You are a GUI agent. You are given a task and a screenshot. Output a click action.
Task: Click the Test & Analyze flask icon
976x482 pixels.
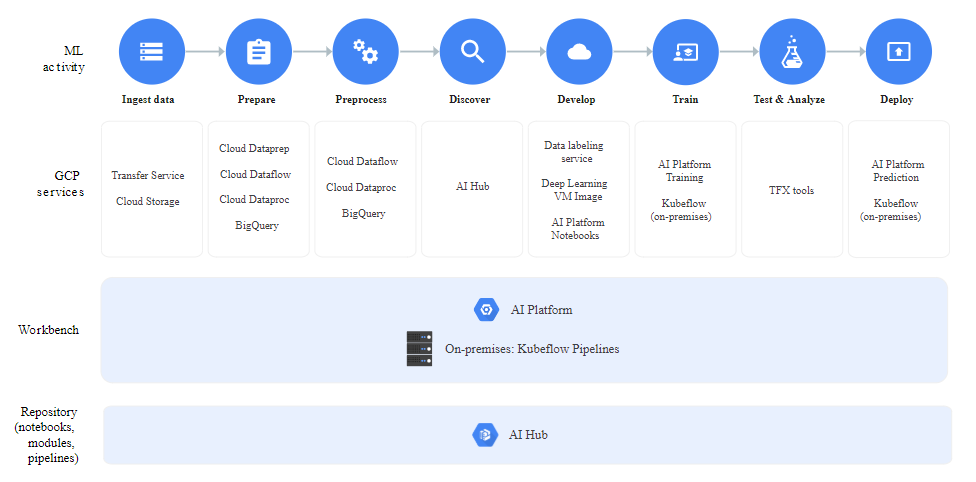tap(791, 51)
